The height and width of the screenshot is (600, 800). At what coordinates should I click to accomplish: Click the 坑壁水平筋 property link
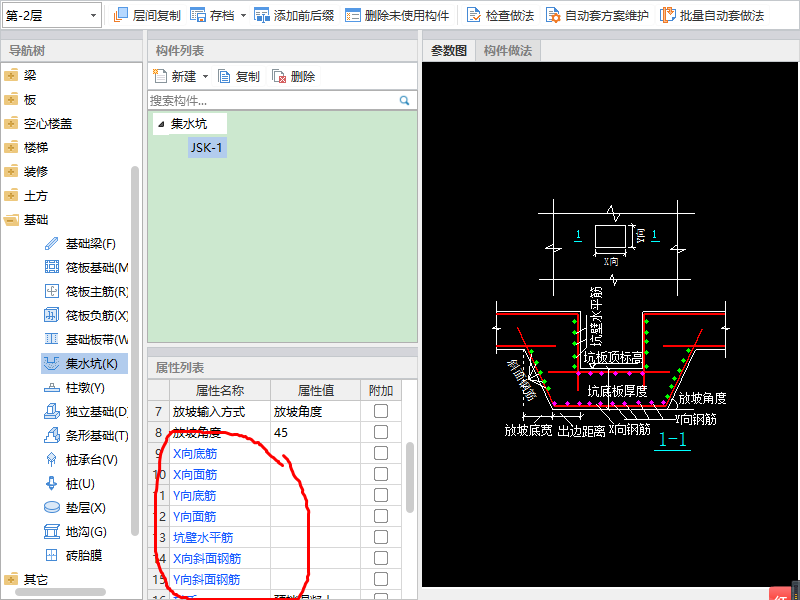[x=203, y=537]
